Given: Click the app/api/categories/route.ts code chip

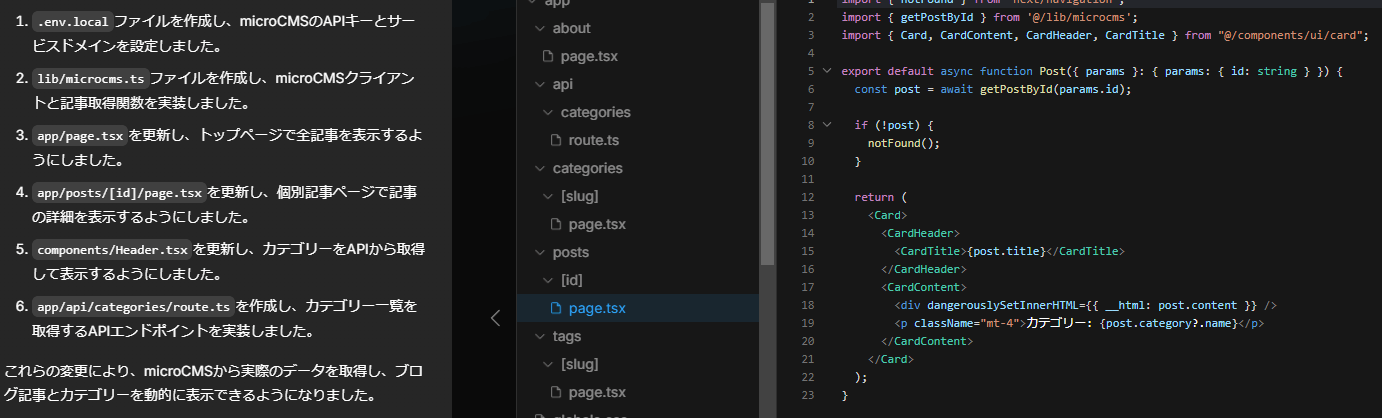Looking at the screenshot, I should pos(134,306).
